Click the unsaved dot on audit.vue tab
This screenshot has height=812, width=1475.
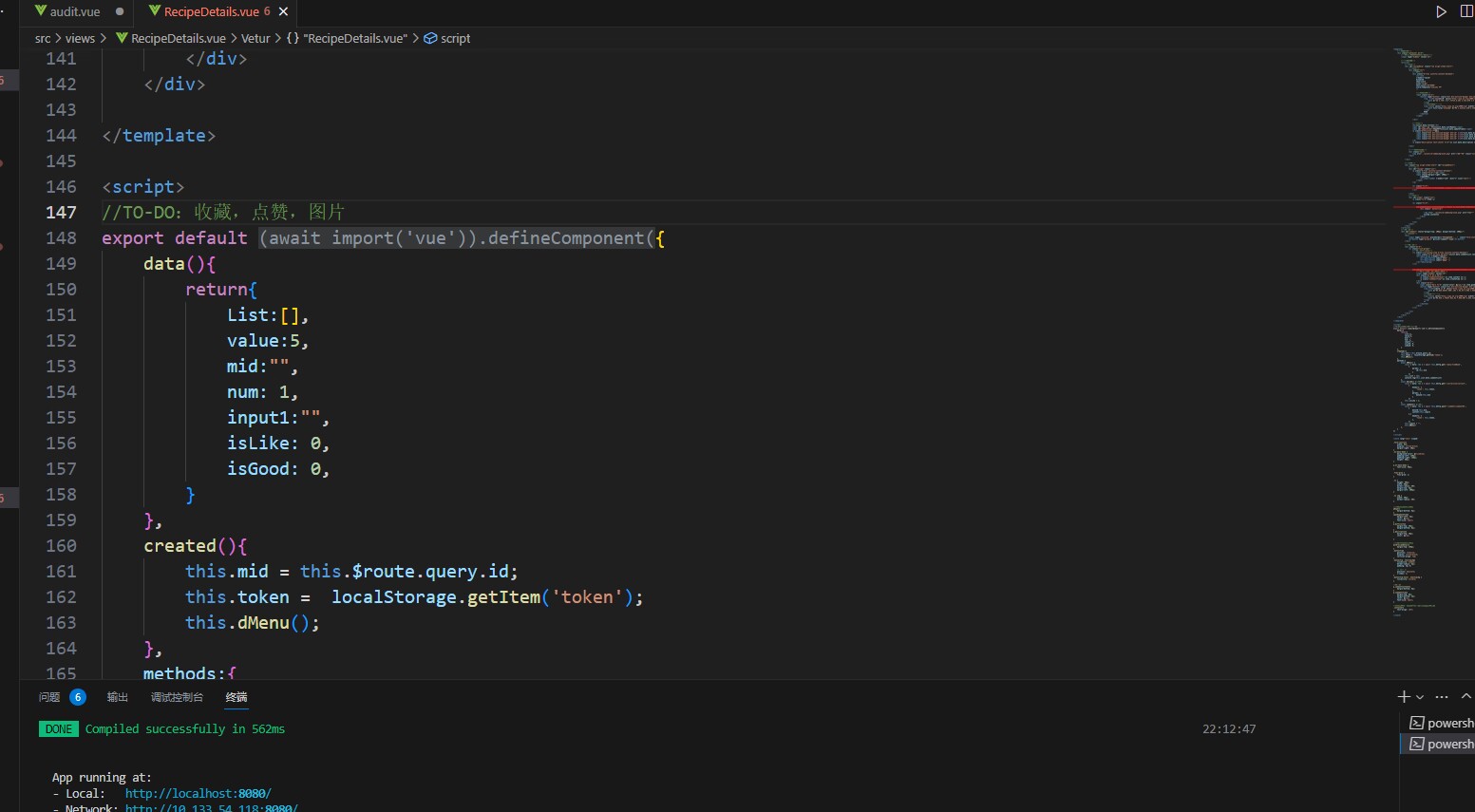click(x=120, y=11)
